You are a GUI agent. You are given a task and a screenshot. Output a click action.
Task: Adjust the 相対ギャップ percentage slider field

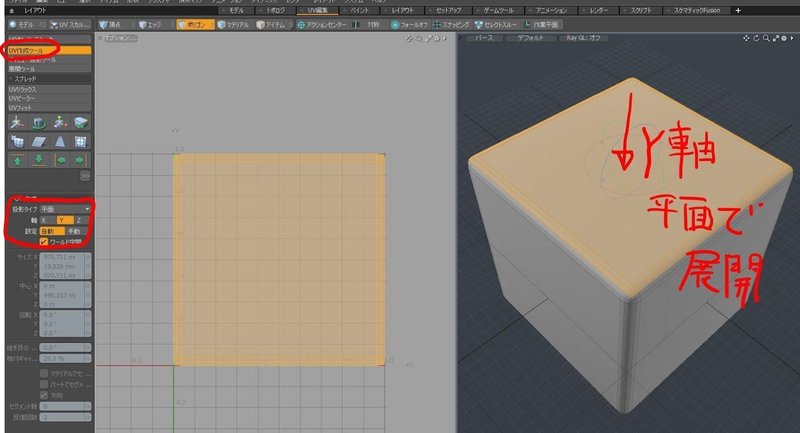[x=65, y=359]
